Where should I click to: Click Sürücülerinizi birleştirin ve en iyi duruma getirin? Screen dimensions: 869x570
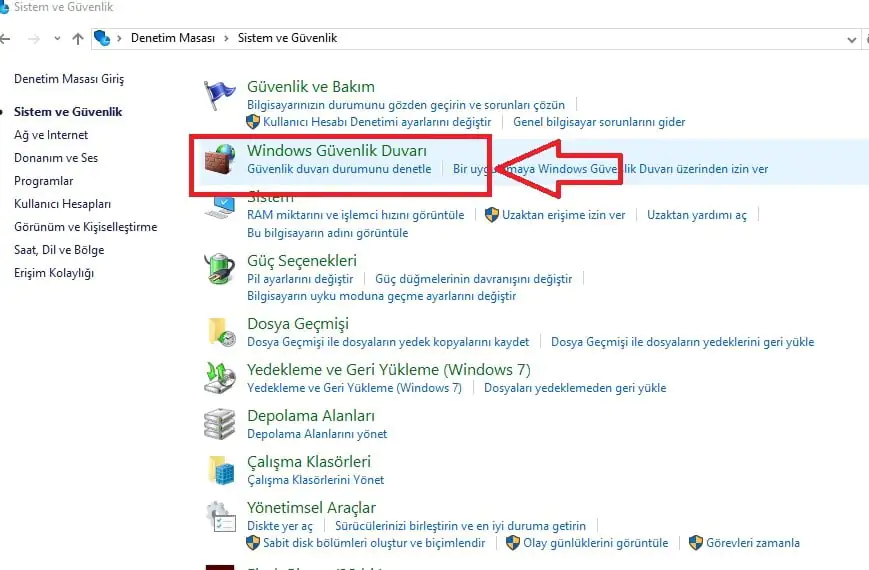click(x=461, y=526)
